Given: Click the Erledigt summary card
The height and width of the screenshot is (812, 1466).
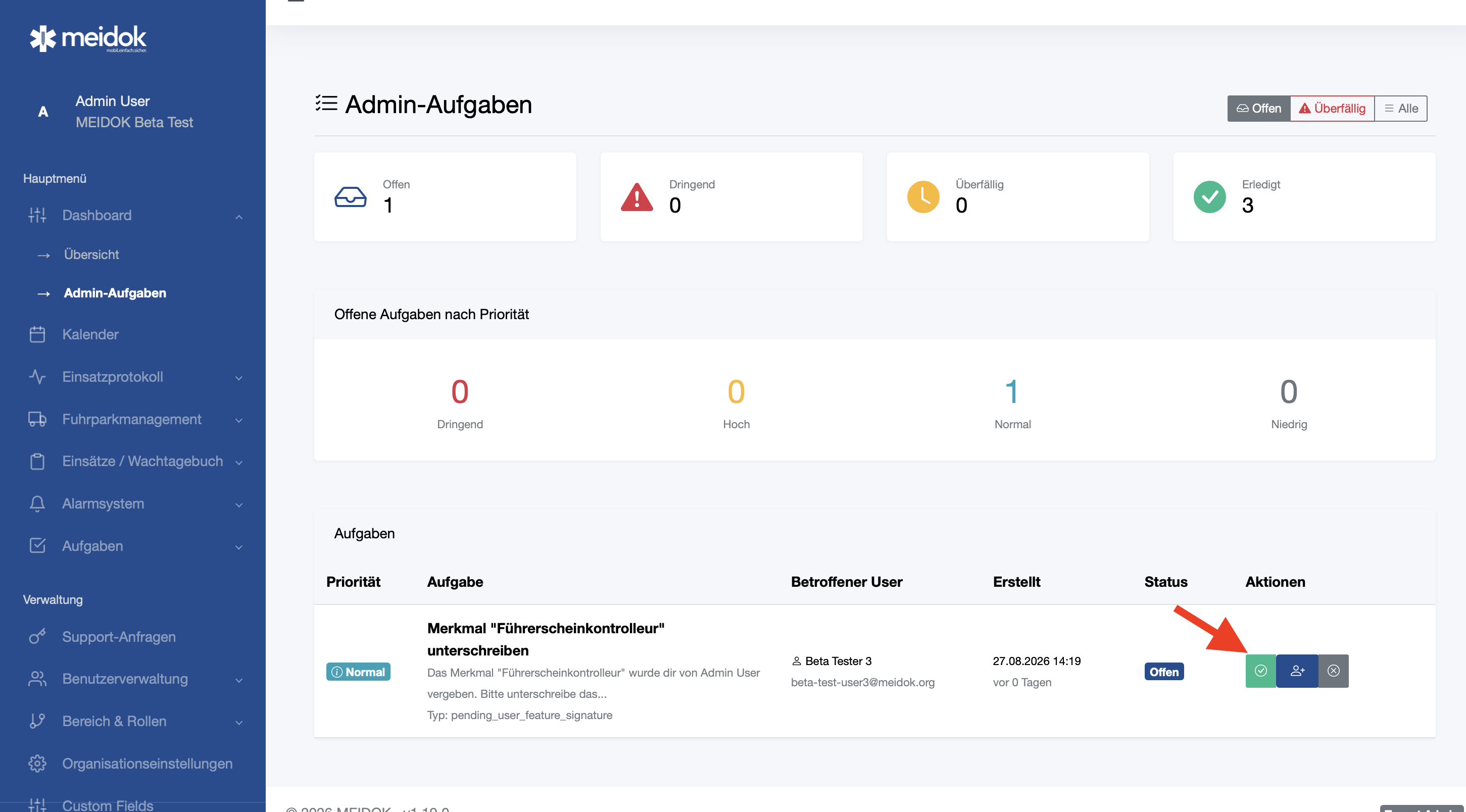Looking at the screenshot, I should click(x=1304, y=197).
